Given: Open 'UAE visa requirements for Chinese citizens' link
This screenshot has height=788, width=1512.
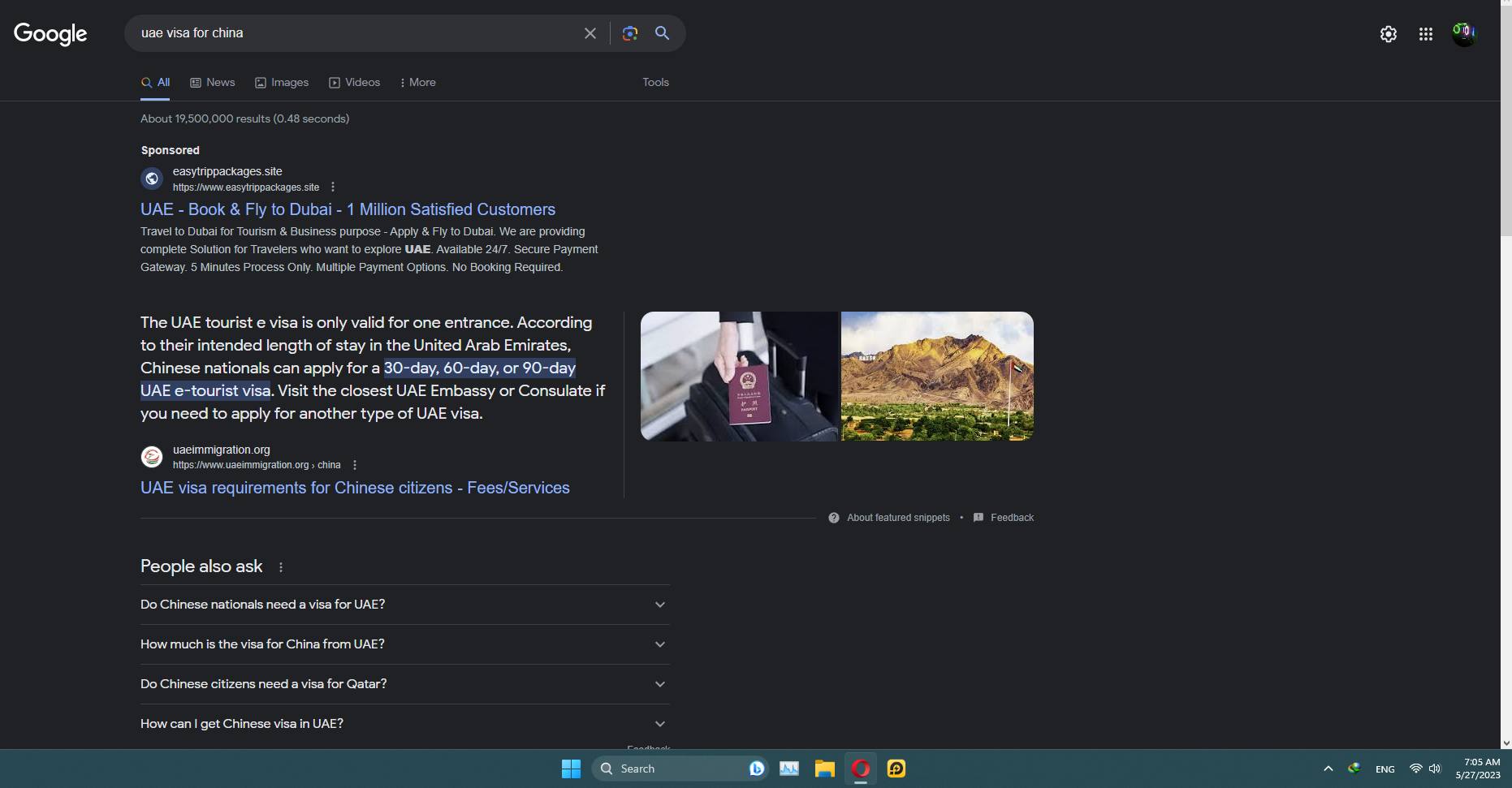Looking at the screenshot, I should [x=355, y=488].
